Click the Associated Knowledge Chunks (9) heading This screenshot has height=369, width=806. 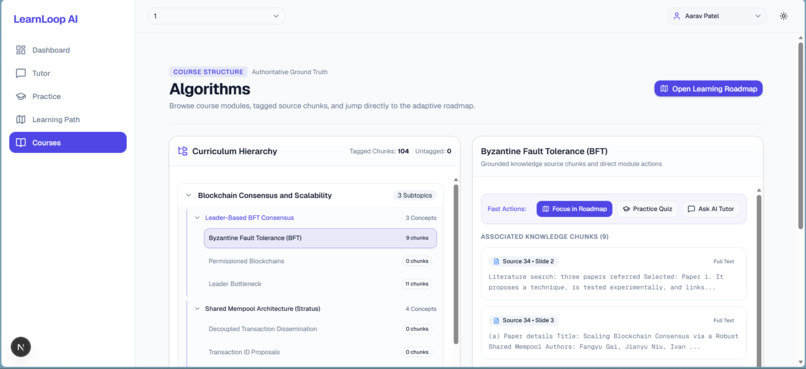545,236
